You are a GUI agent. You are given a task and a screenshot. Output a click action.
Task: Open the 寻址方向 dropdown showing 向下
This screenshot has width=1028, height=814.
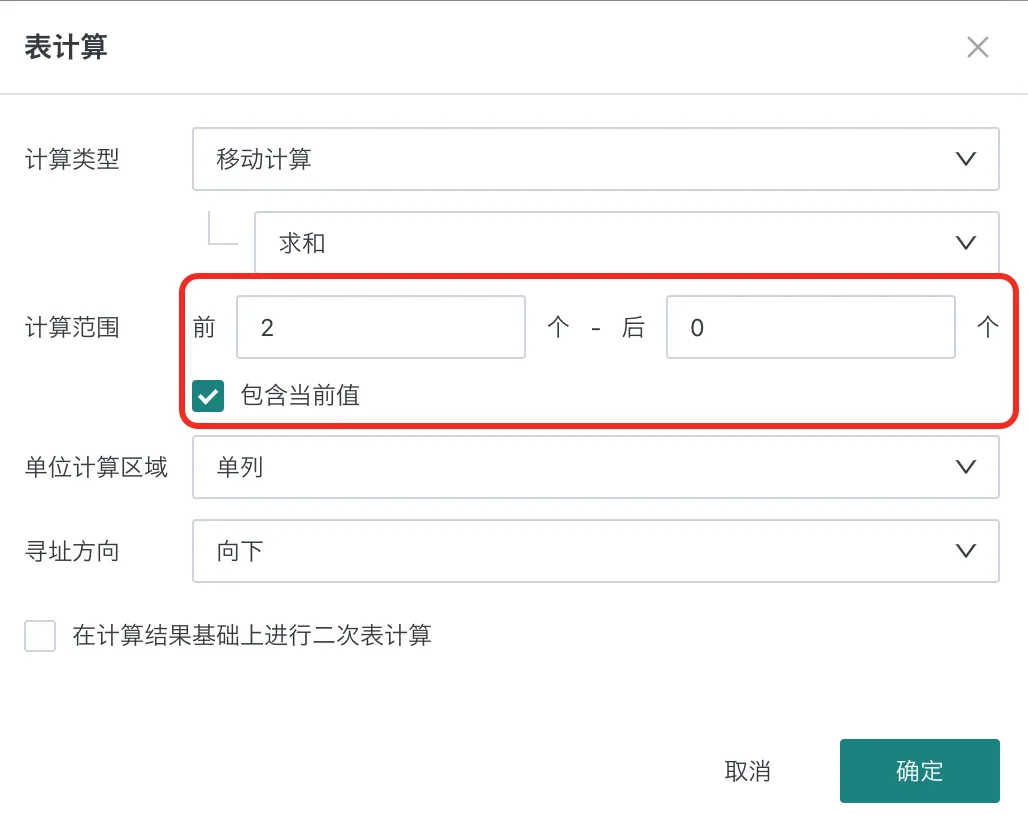tap(580, 551)
